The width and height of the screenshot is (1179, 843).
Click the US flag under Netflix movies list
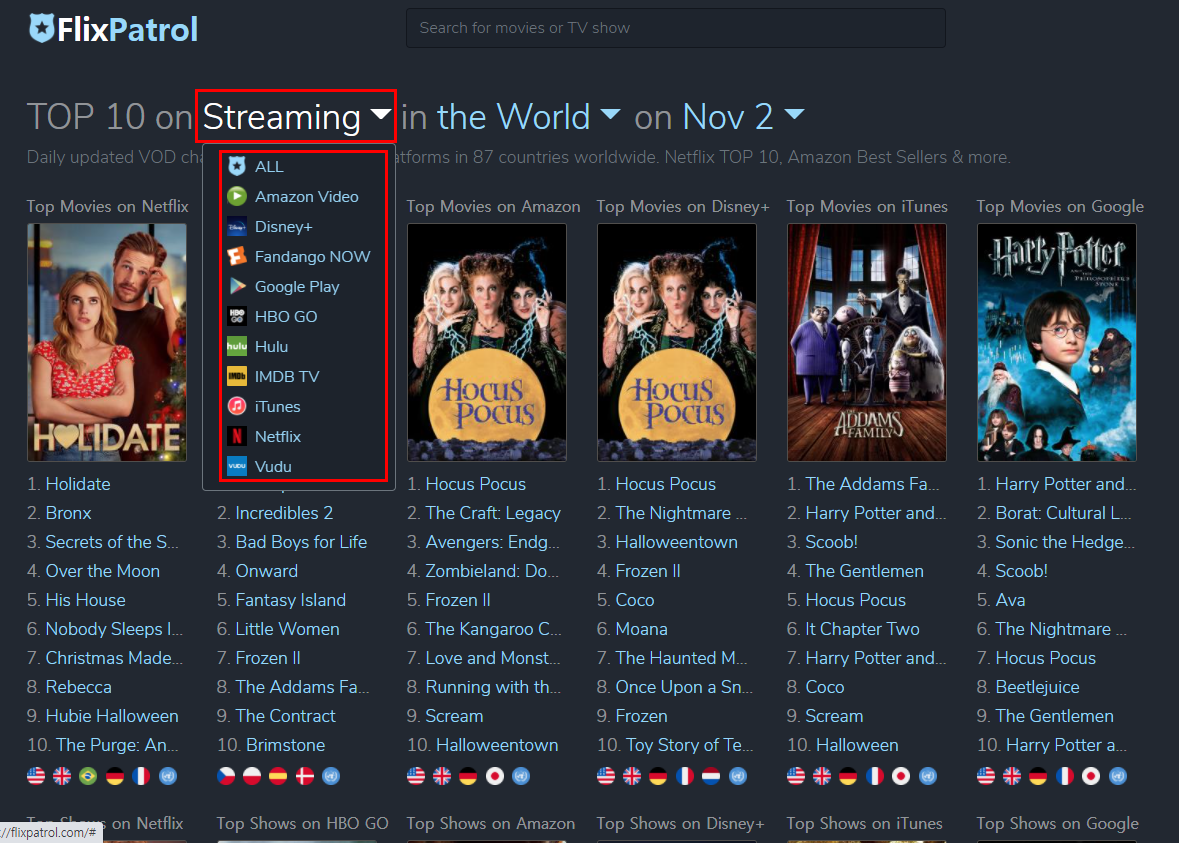36,776
